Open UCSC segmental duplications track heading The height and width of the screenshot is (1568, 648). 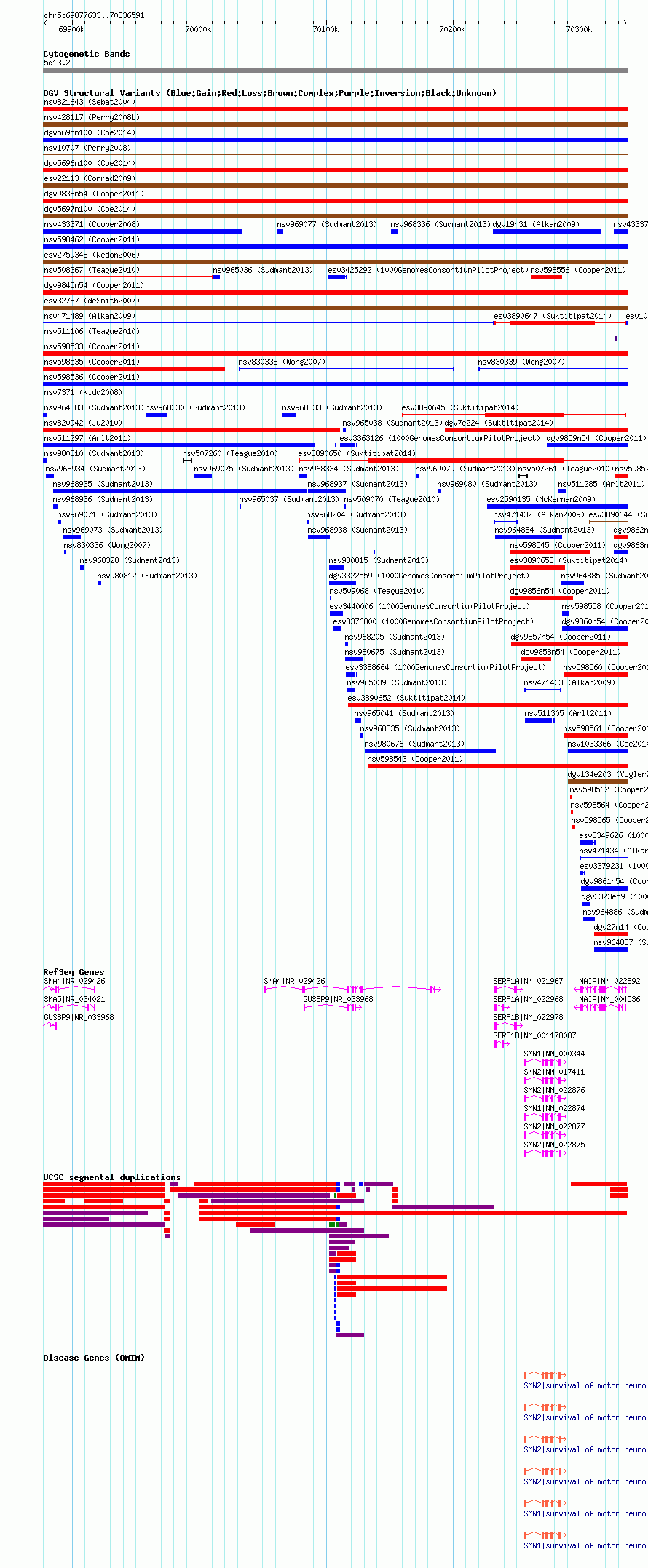(112, 1177)
